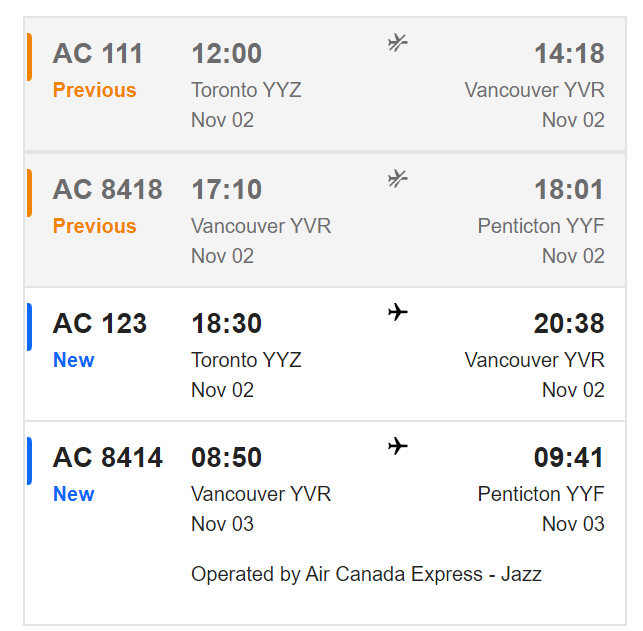Select Penticton YYF destination on Nov 03 flight

541,494
